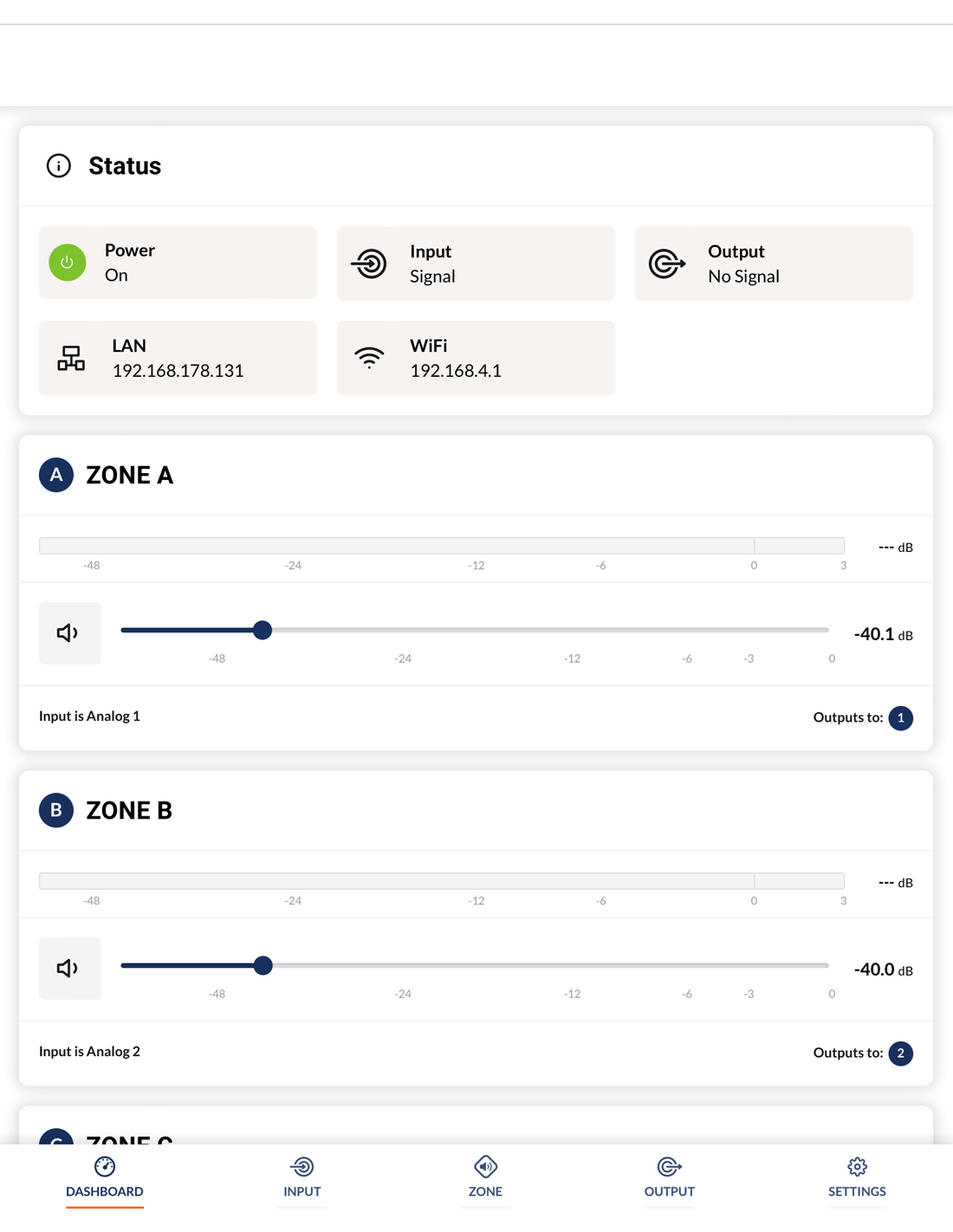Click the Zone B letter badge
The image size is (953, 1232).
click(x=56, y=810)
